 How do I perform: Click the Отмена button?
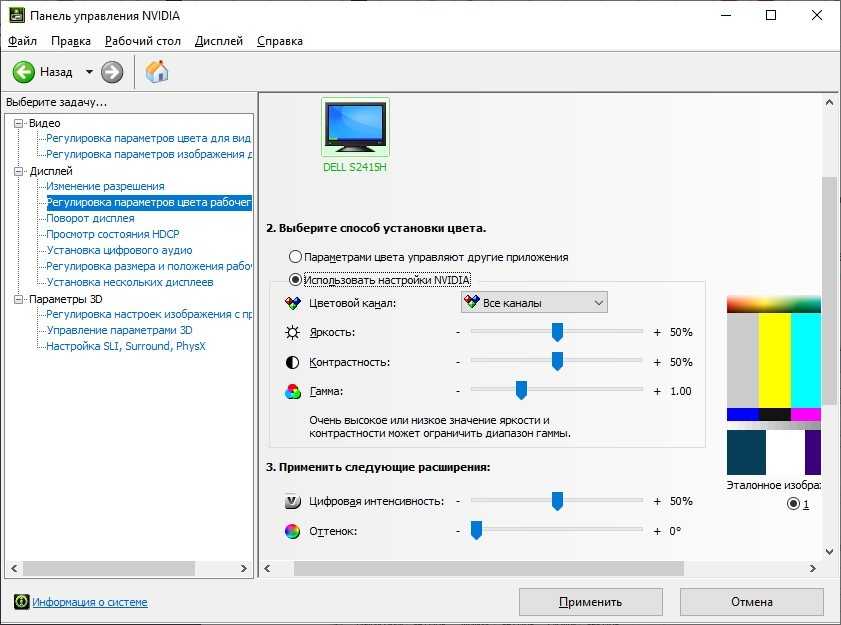click(751, 602)
